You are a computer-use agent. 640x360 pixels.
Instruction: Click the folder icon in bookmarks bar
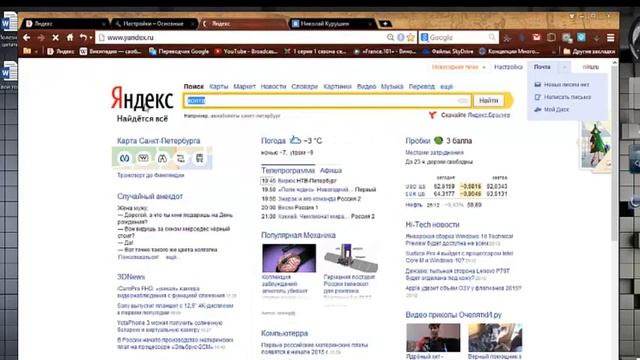(27, 51)
